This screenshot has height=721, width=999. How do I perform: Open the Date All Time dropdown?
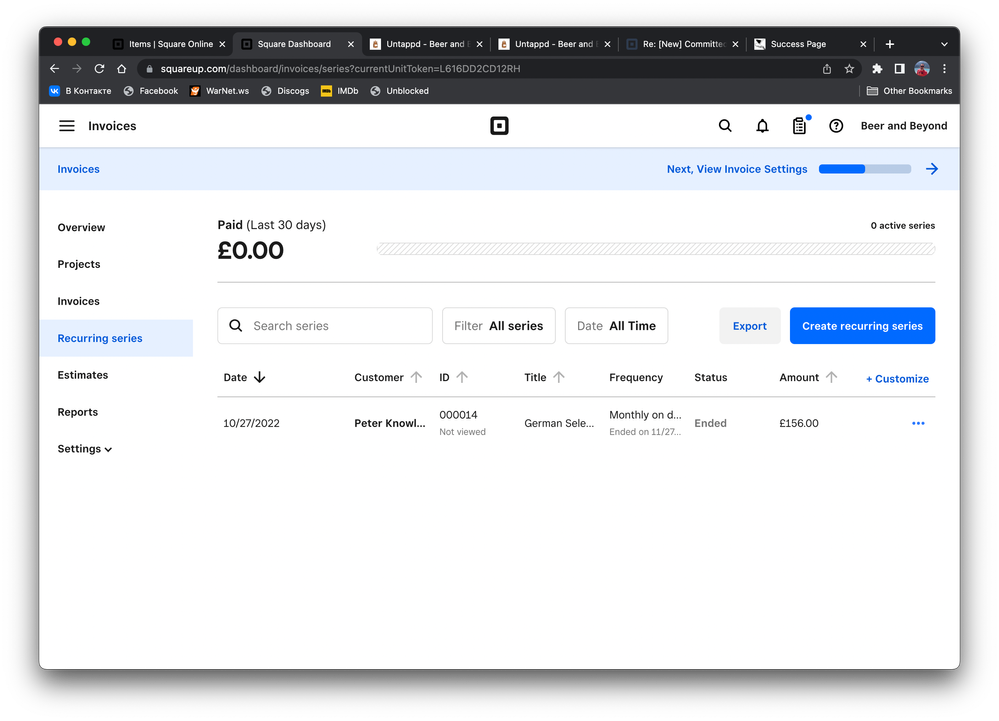(x=616, y=326)
